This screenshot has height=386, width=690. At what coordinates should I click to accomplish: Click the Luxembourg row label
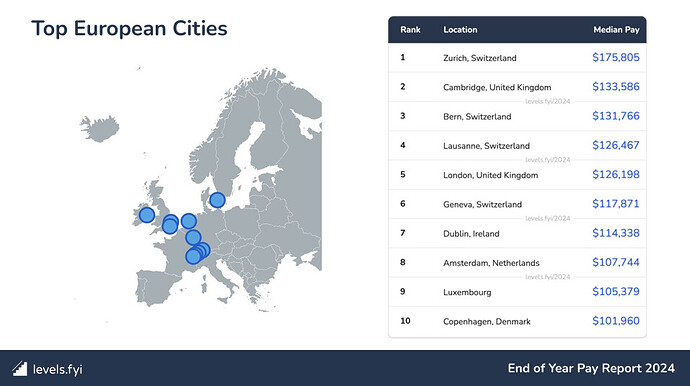click(x=467, y=292)
